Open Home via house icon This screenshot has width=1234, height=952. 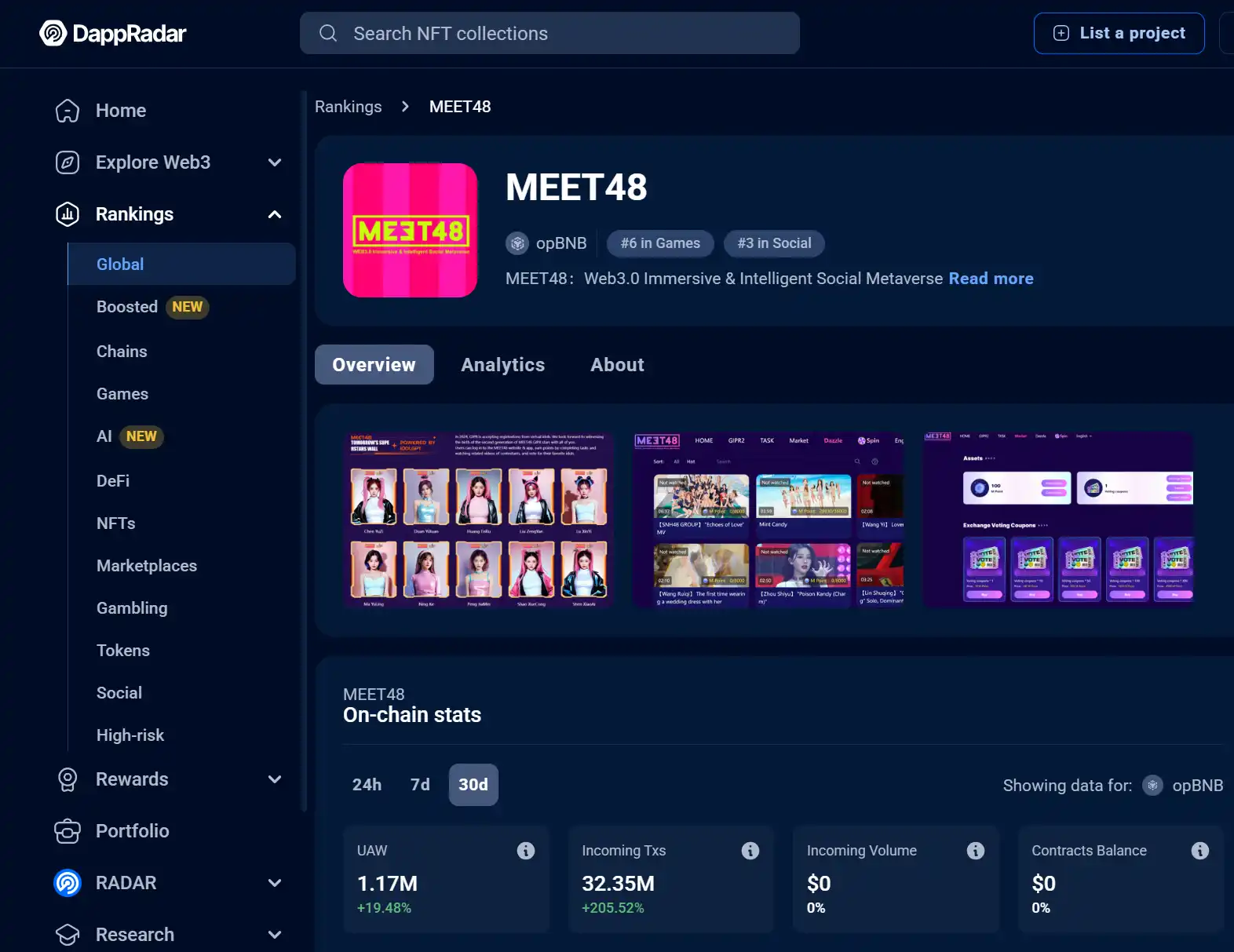(x=68, y=111)
